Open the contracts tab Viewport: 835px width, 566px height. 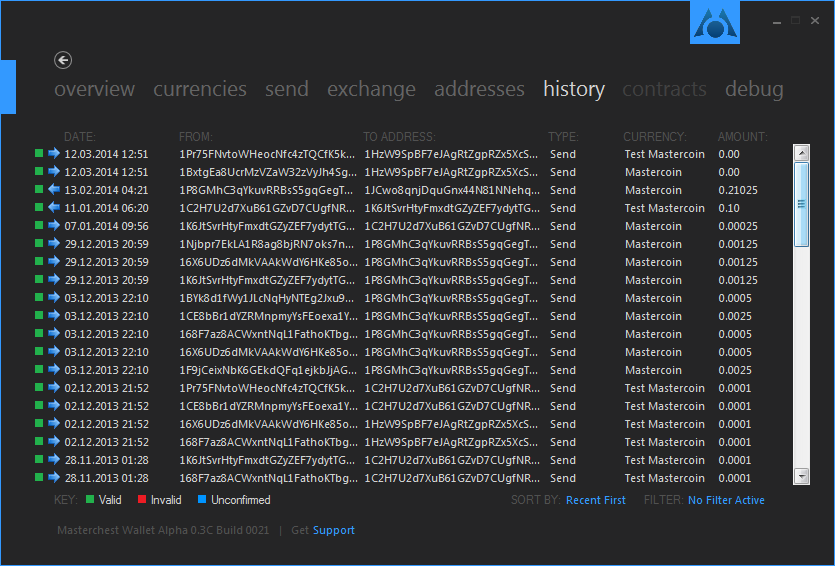(x=664, y=89)
